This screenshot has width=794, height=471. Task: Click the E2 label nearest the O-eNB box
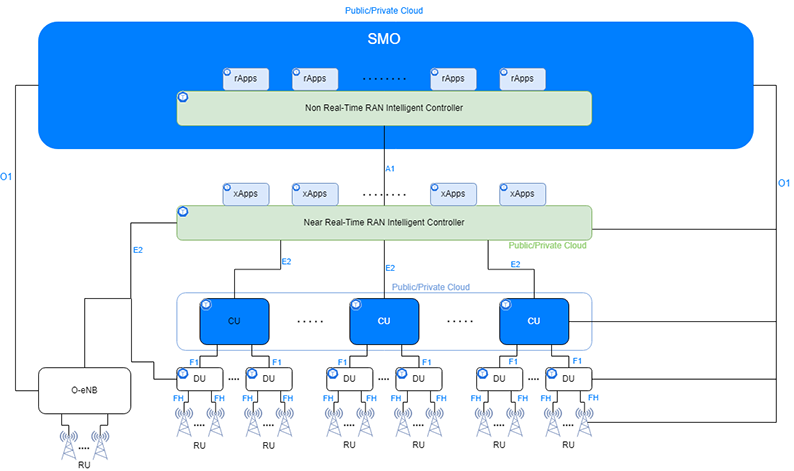[x=138, y=250]
